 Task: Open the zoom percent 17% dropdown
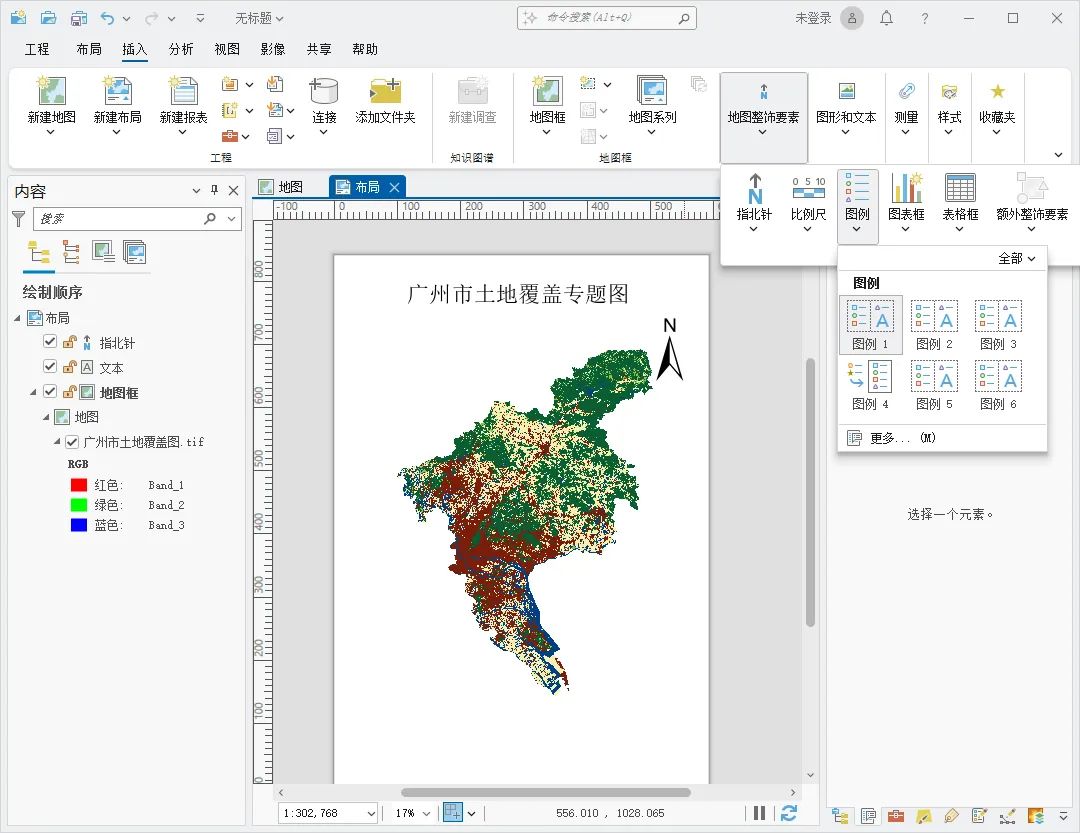point(426,814)
